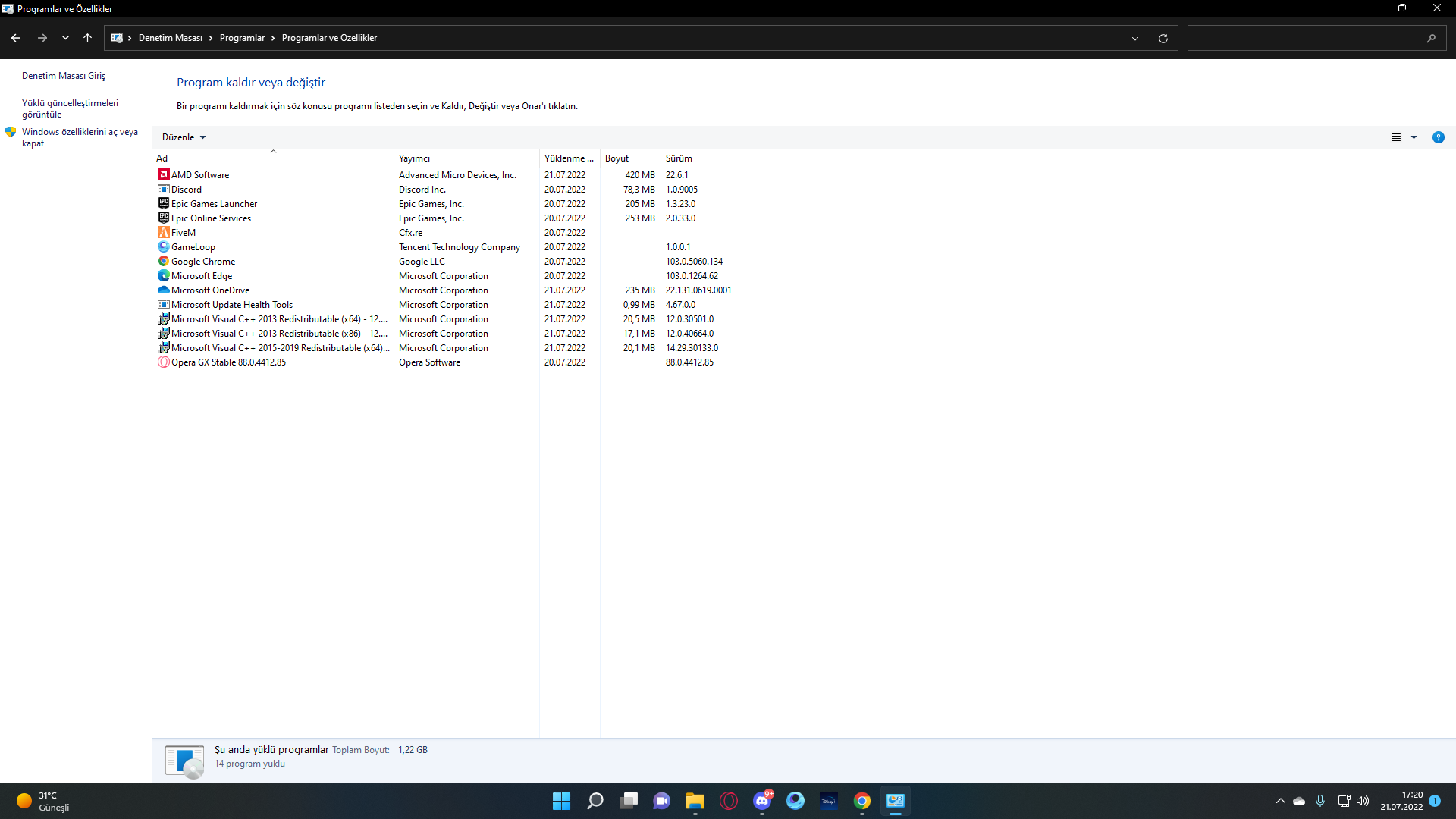The height and width of the screenshot is (819, 1456).
Task: Click the AMD Software icon in list
Action: 163,175
